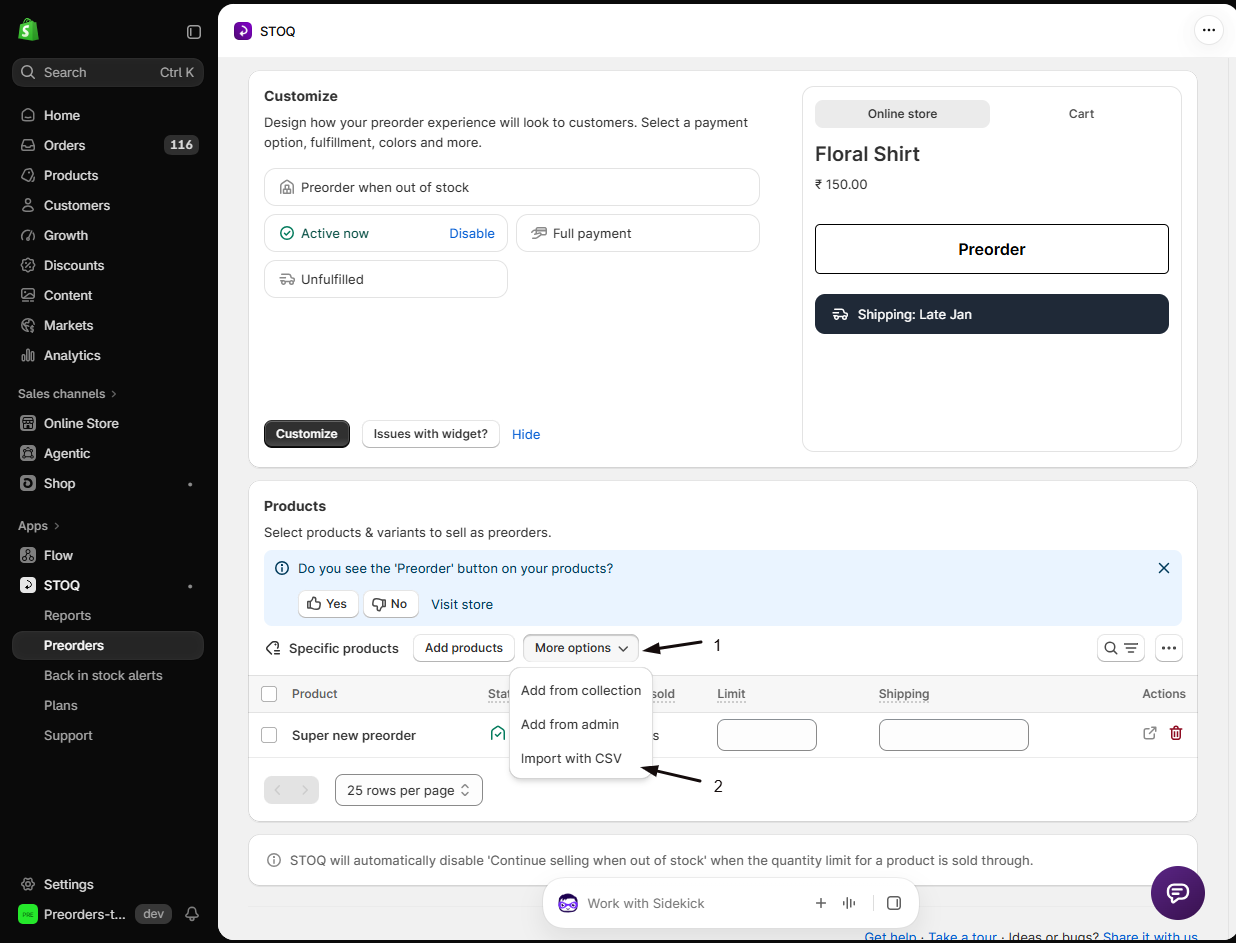Go to next page of products
Image resolution: width=1236 pixels, height=943 pixels.
(305, 790)
